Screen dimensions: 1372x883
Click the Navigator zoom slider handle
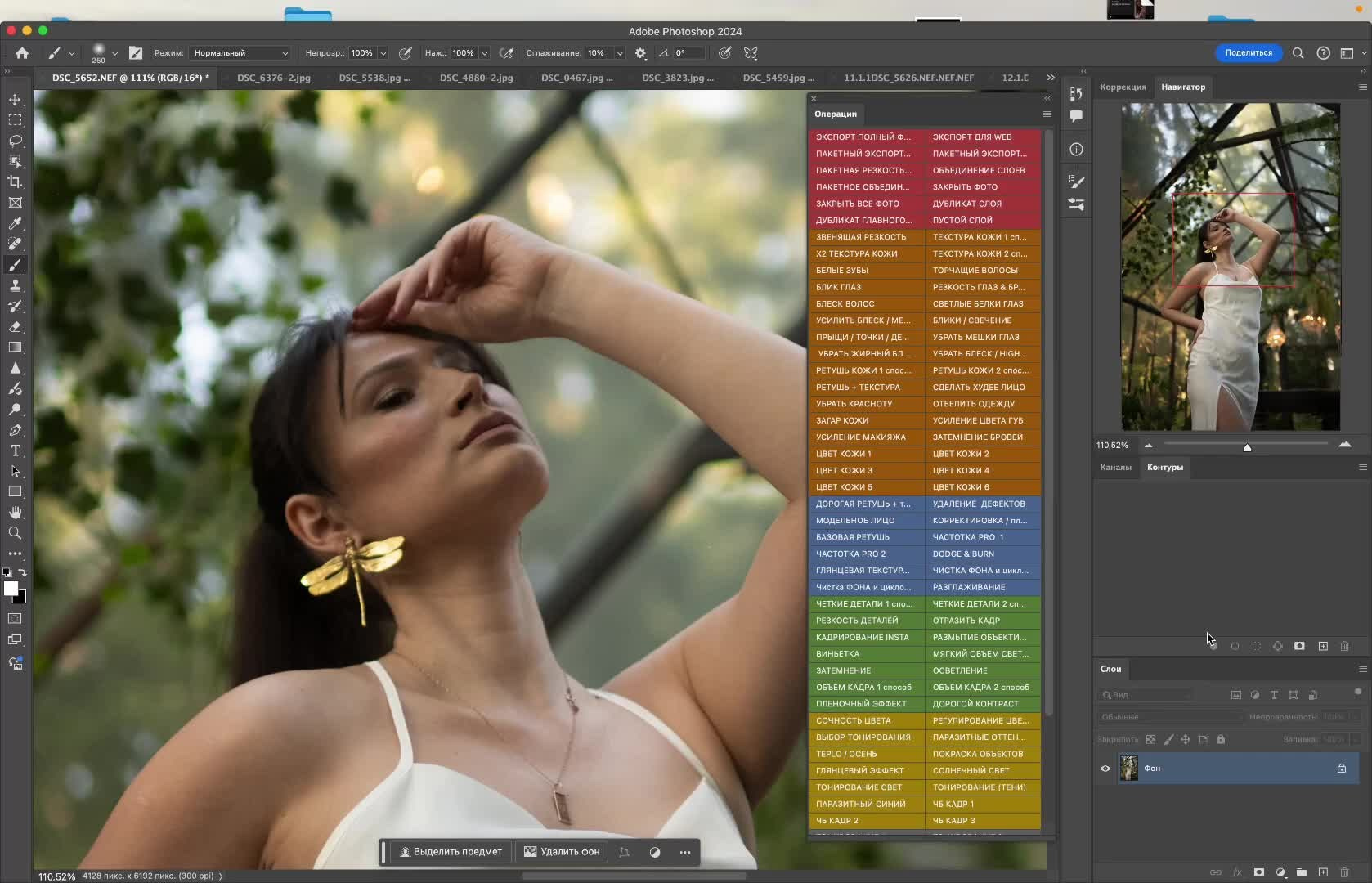(x=1247, y=447)
